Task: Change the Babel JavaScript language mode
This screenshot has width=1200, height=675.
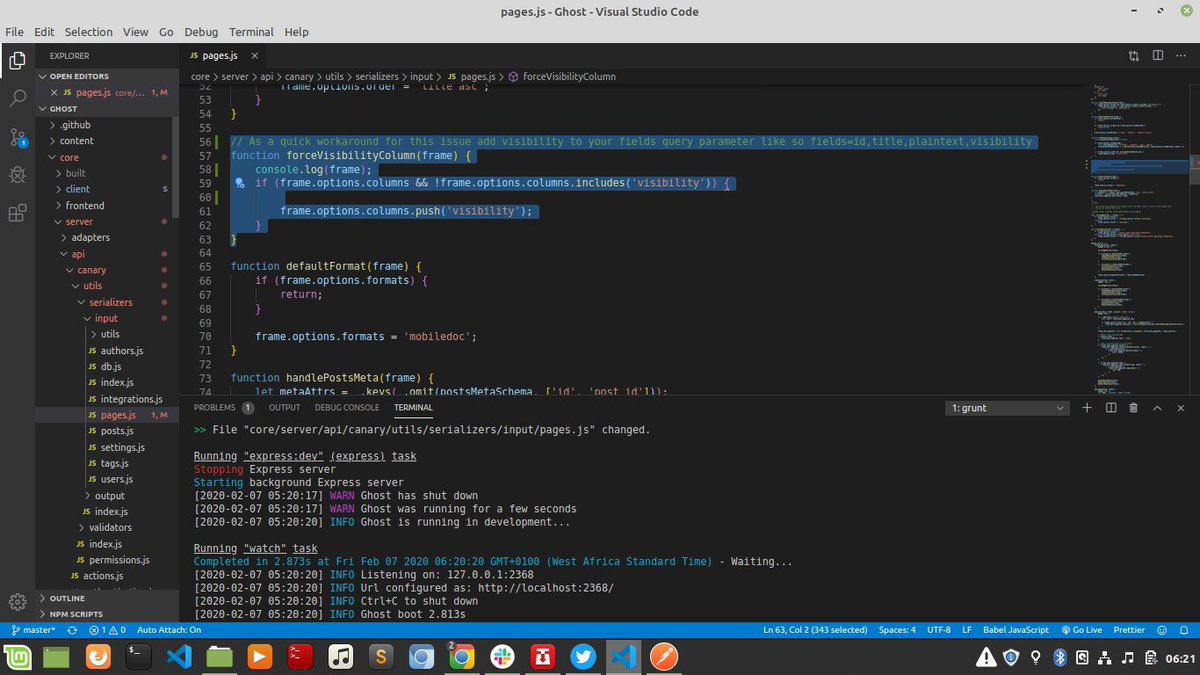Action: point(1015,630)
